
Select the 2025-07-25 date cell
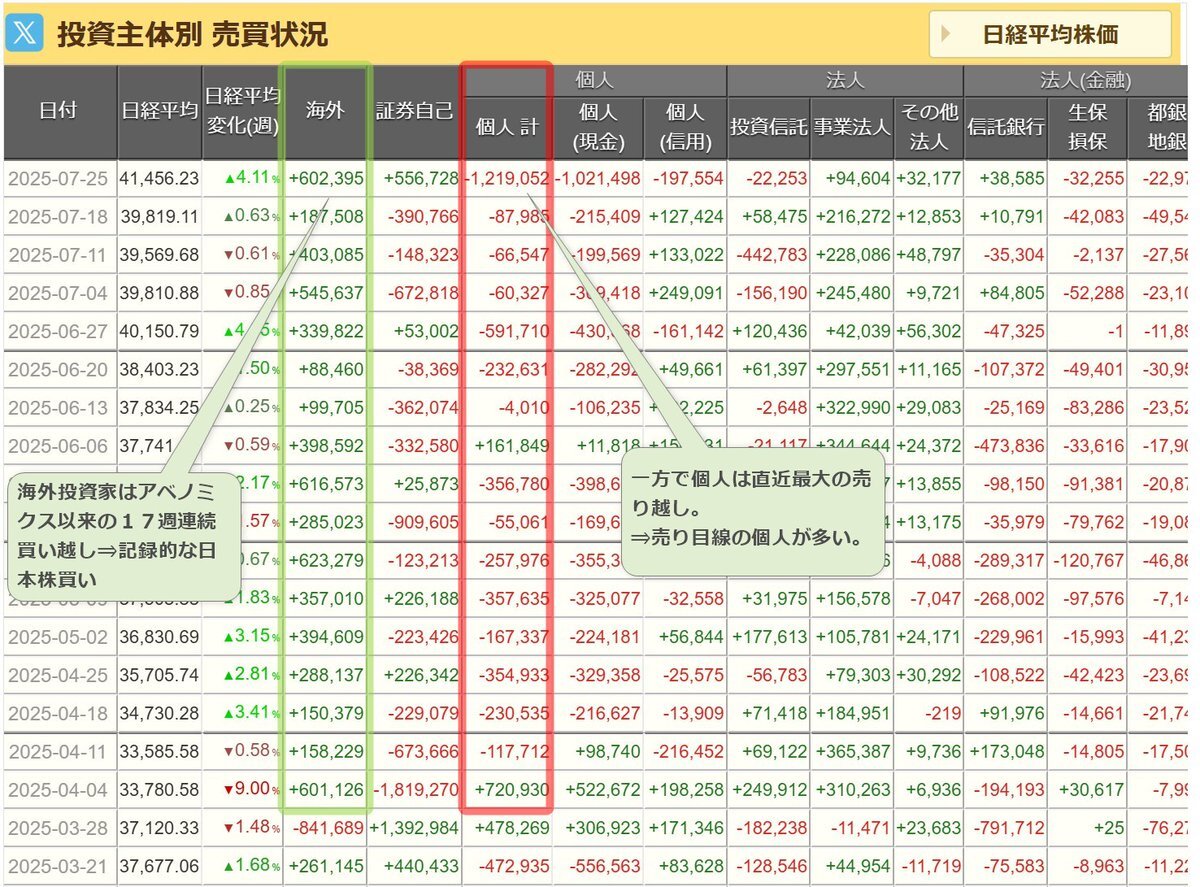pyautogui.click(x=59, y=178)
